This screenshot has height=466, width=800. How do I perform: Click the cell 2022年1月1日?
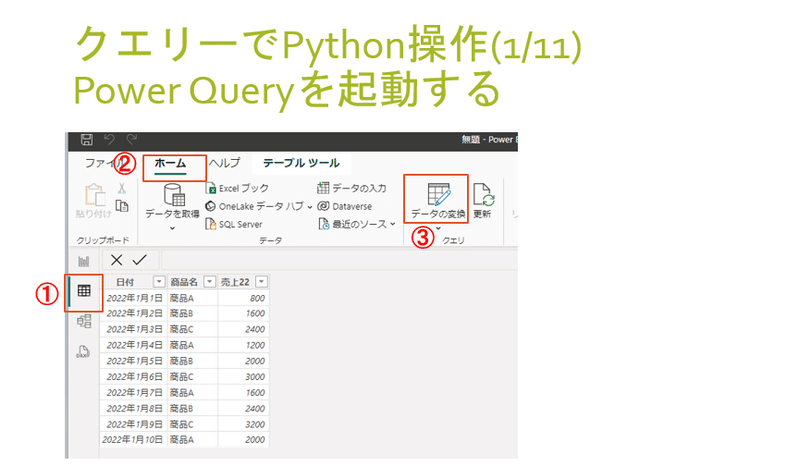tap(135, 298)
